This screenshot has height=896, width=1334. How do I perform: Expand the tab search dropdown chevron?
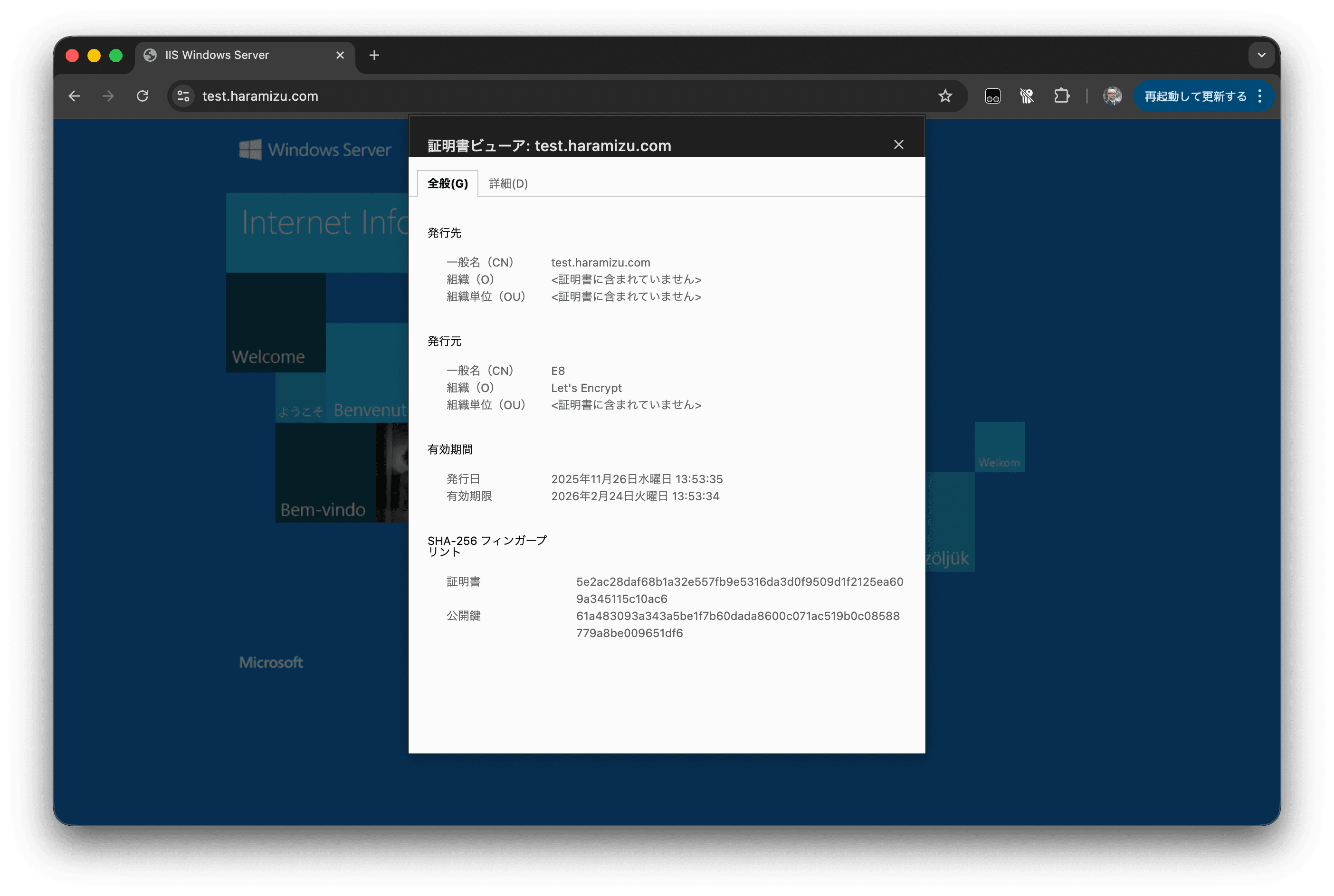(x=1261, y=56)
